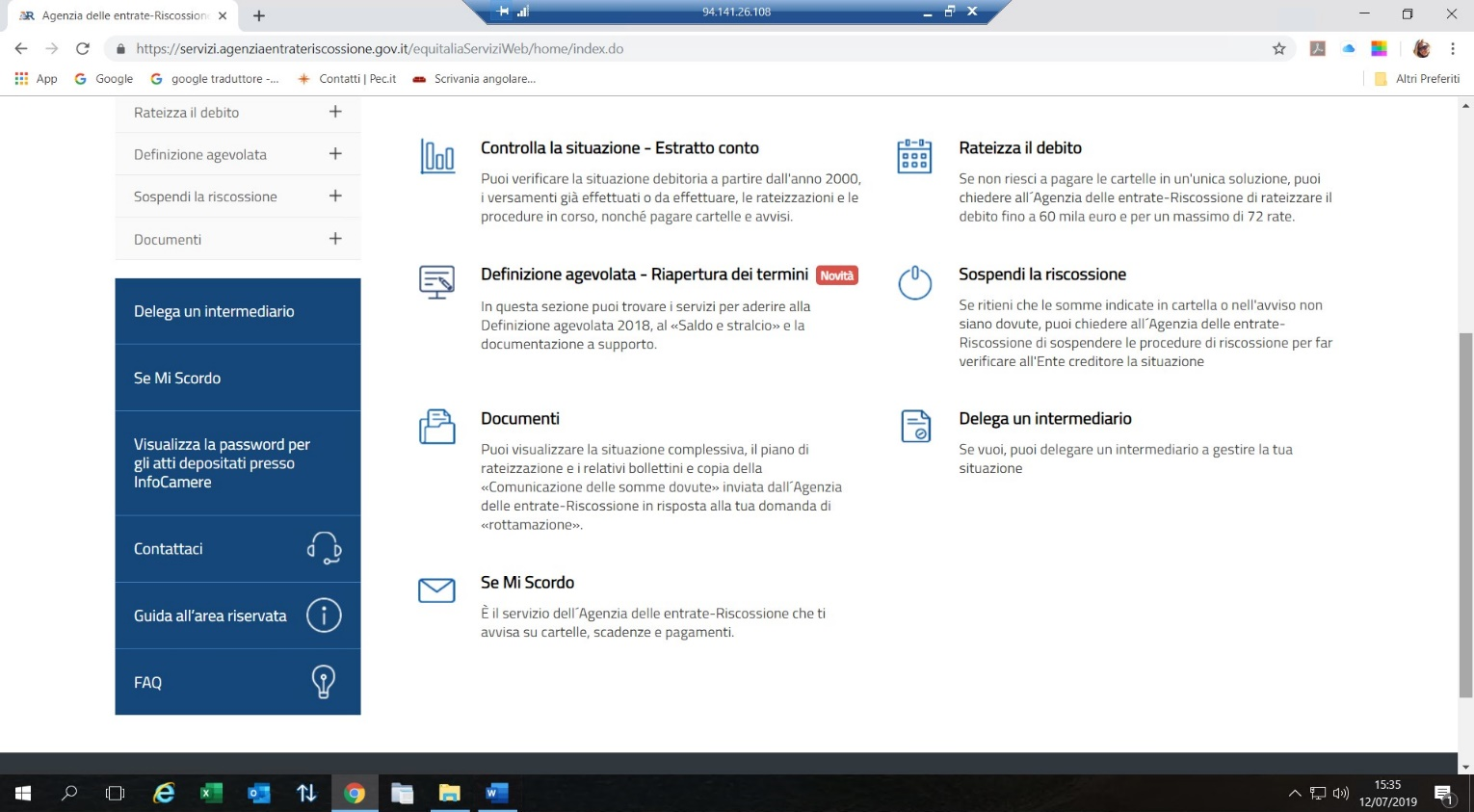Expand Definizione agevolata sidebar section

335,154
